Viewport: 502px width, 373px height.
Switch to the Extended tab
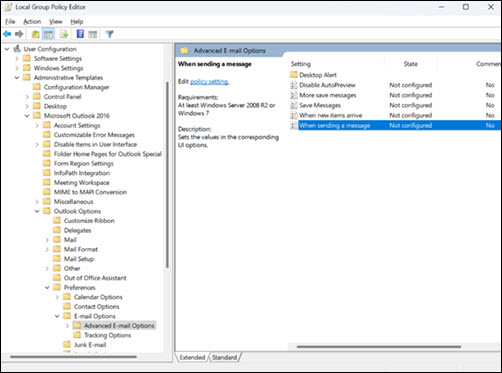(192, 357)
